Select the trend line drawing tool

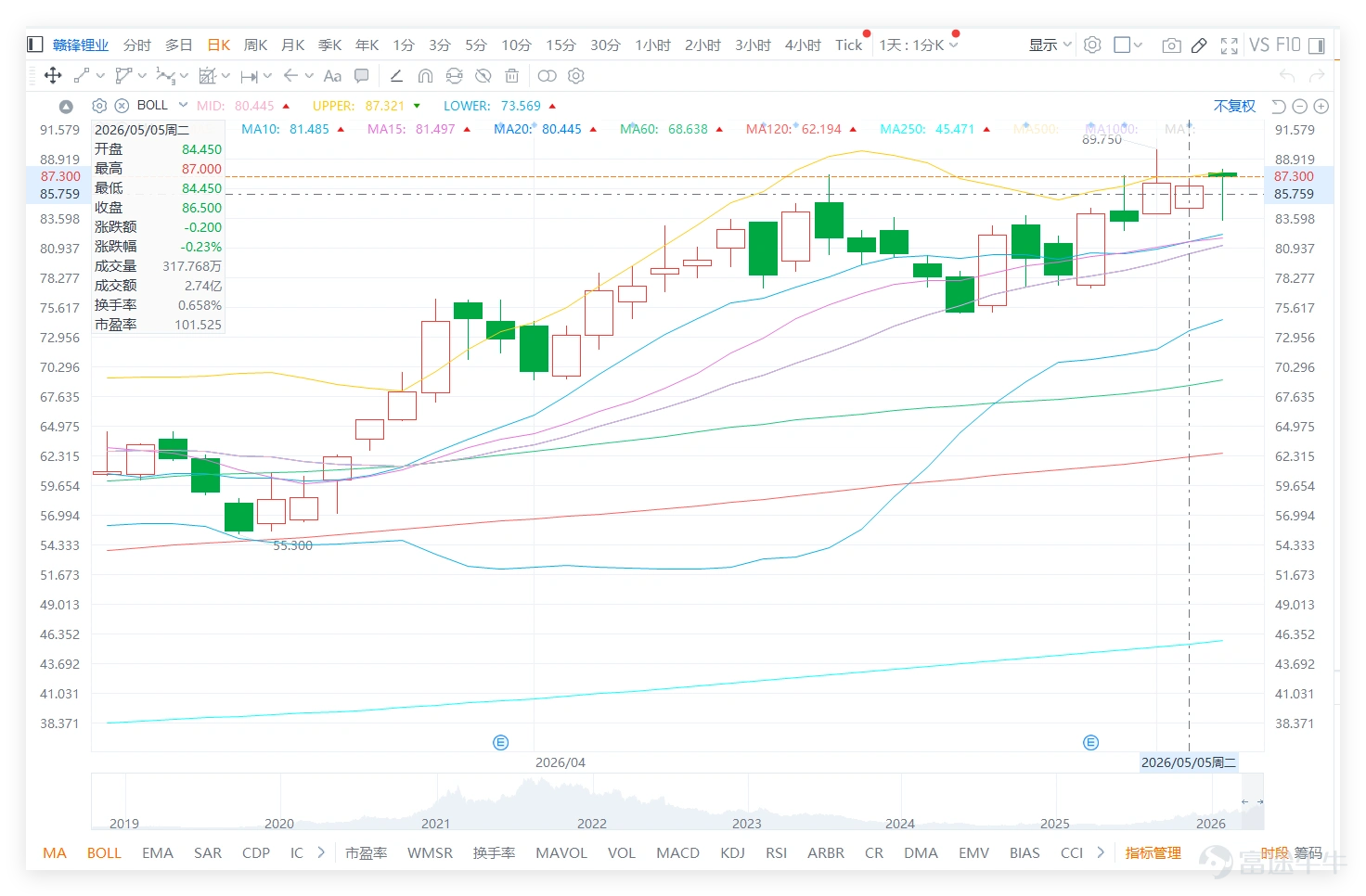click(x=82, y=76)
